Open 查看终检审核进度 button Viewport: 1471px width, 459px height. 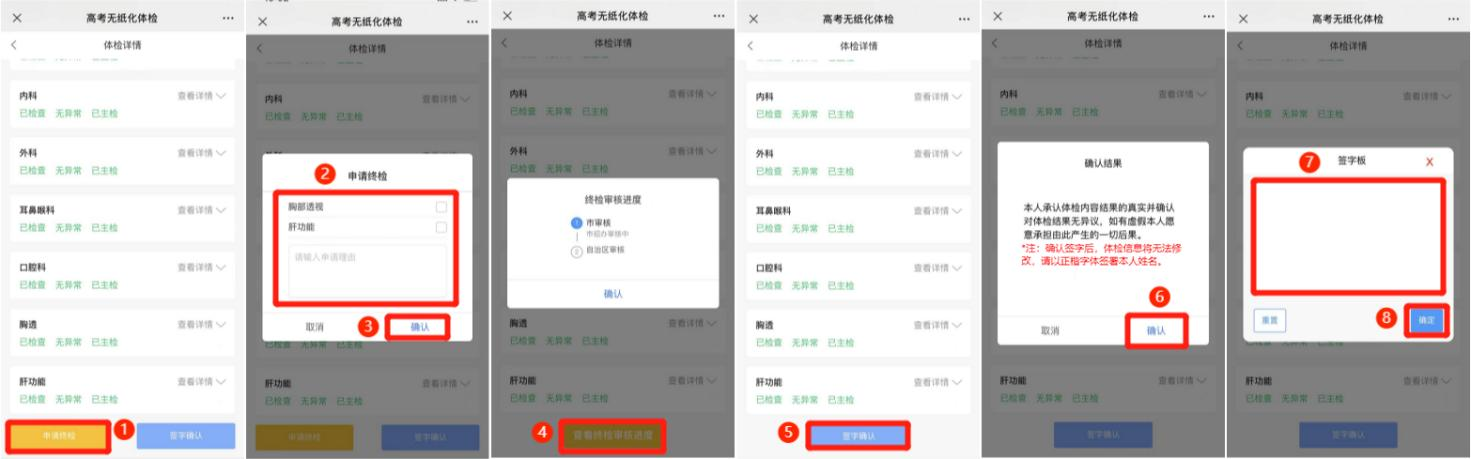612,436
